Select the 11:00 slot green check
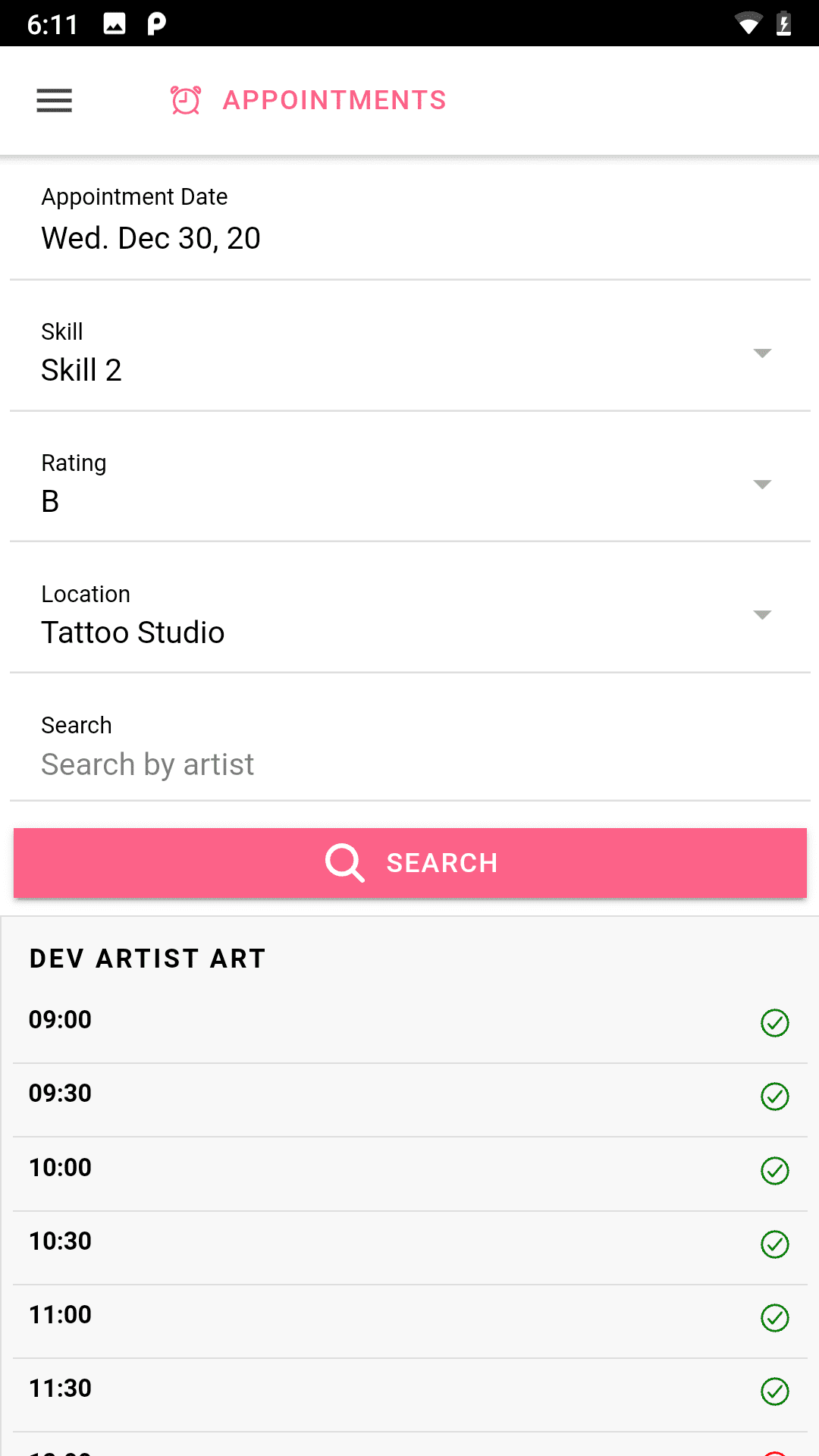The width and height of the screenshot is (819, 1456). coord(774,1318)
